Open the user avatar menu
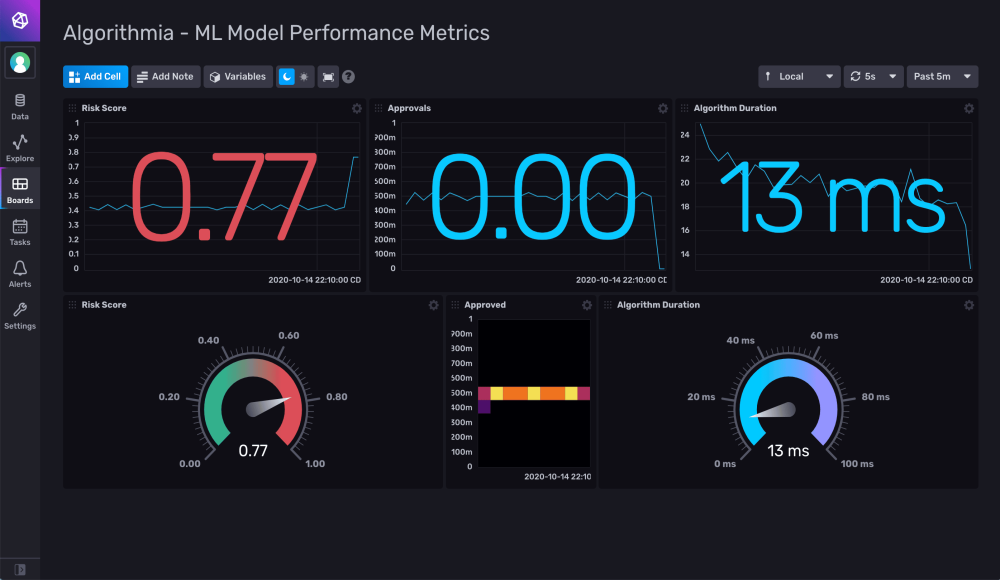The height and width of the screenshot is (580, 1000). coord(20,62)
